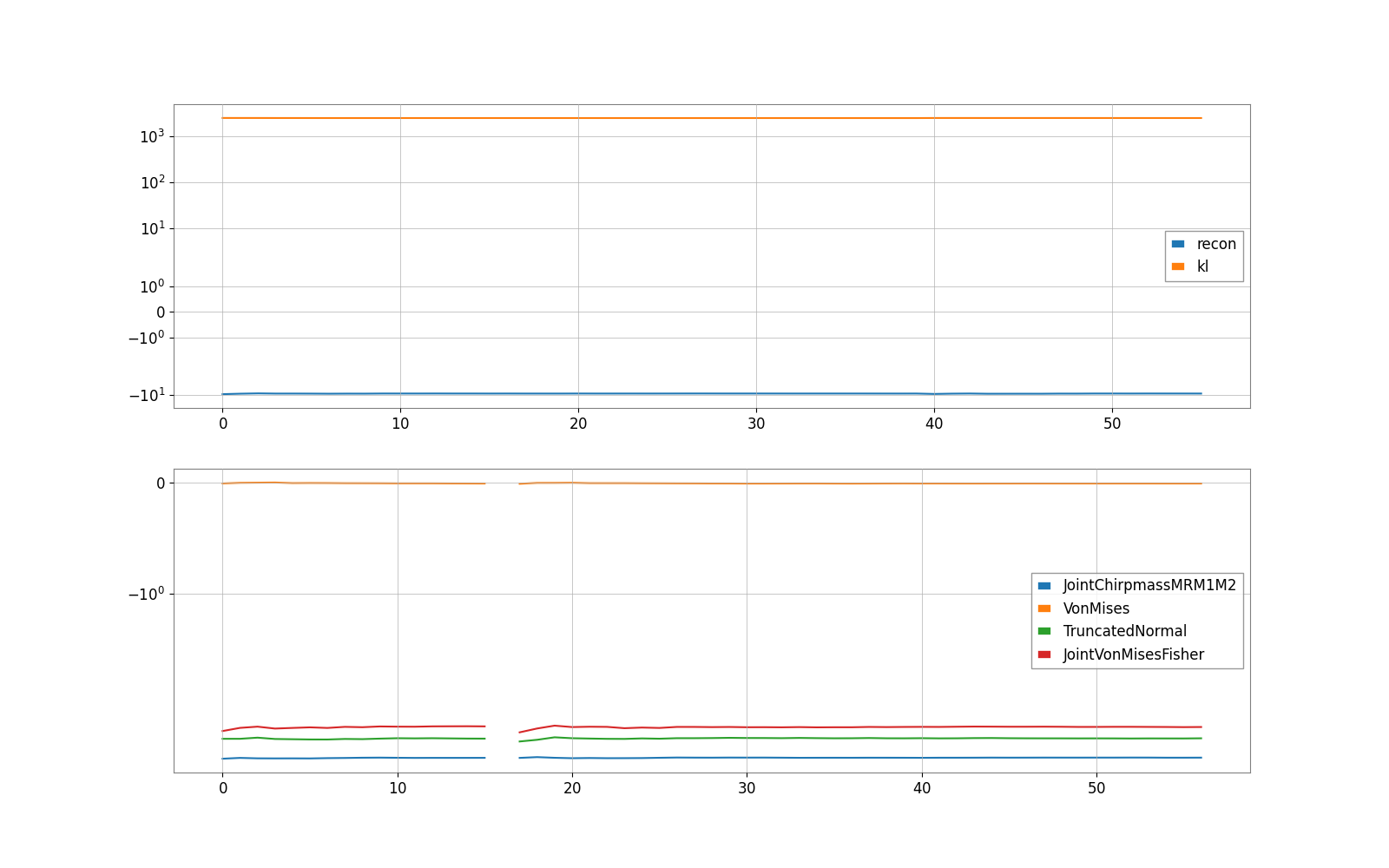The height and width of the screenshot is (868, 1389).
Task: Click the −10⁰ y-axis tick label in top plot
Action: 146,338
